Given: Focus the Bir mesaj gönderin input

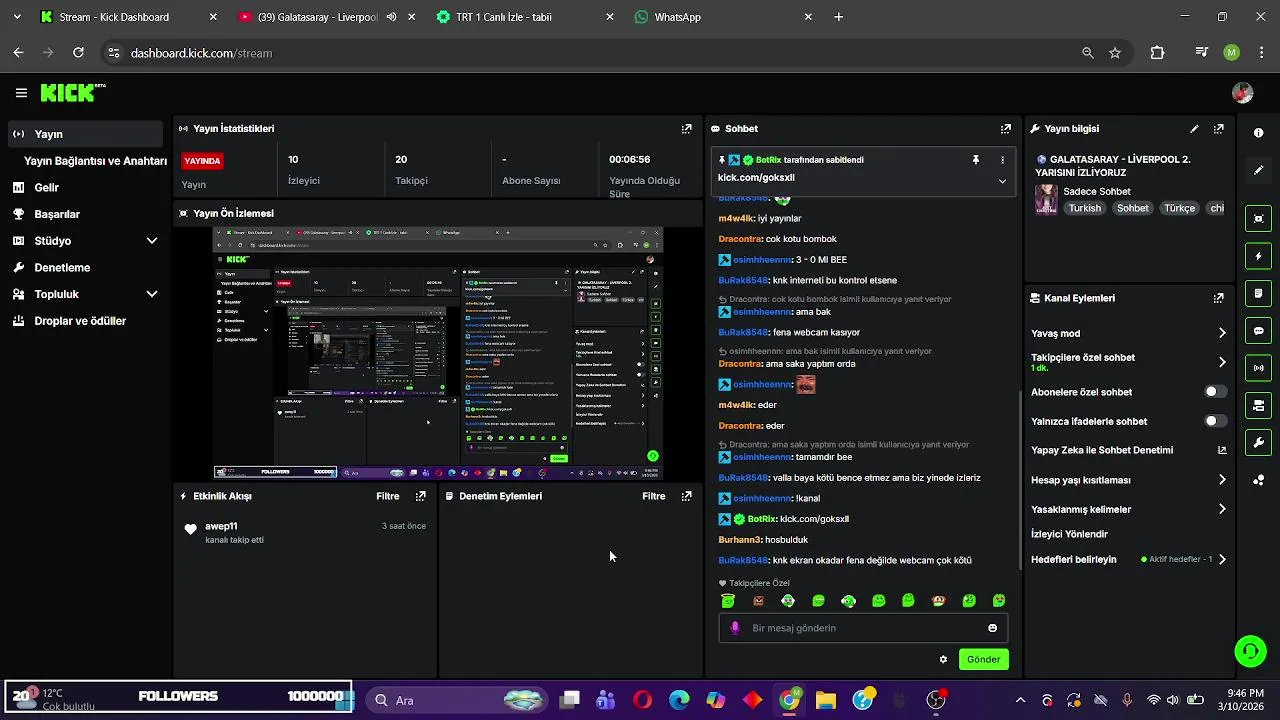Looking at the screenshot, I should [865, 628].
